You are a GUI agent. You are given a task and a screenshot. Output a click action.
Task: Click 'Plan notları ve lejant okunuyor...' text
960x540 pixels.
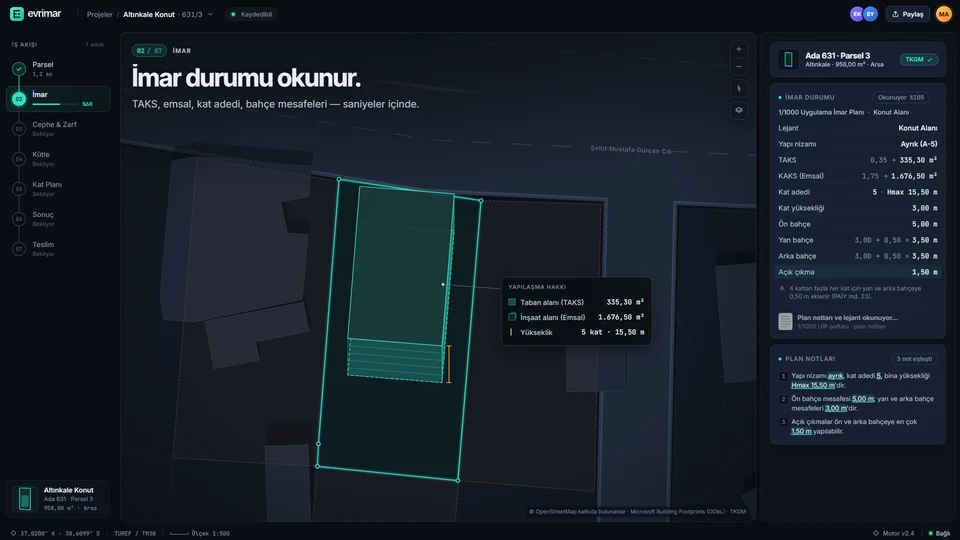click(847, 318)
